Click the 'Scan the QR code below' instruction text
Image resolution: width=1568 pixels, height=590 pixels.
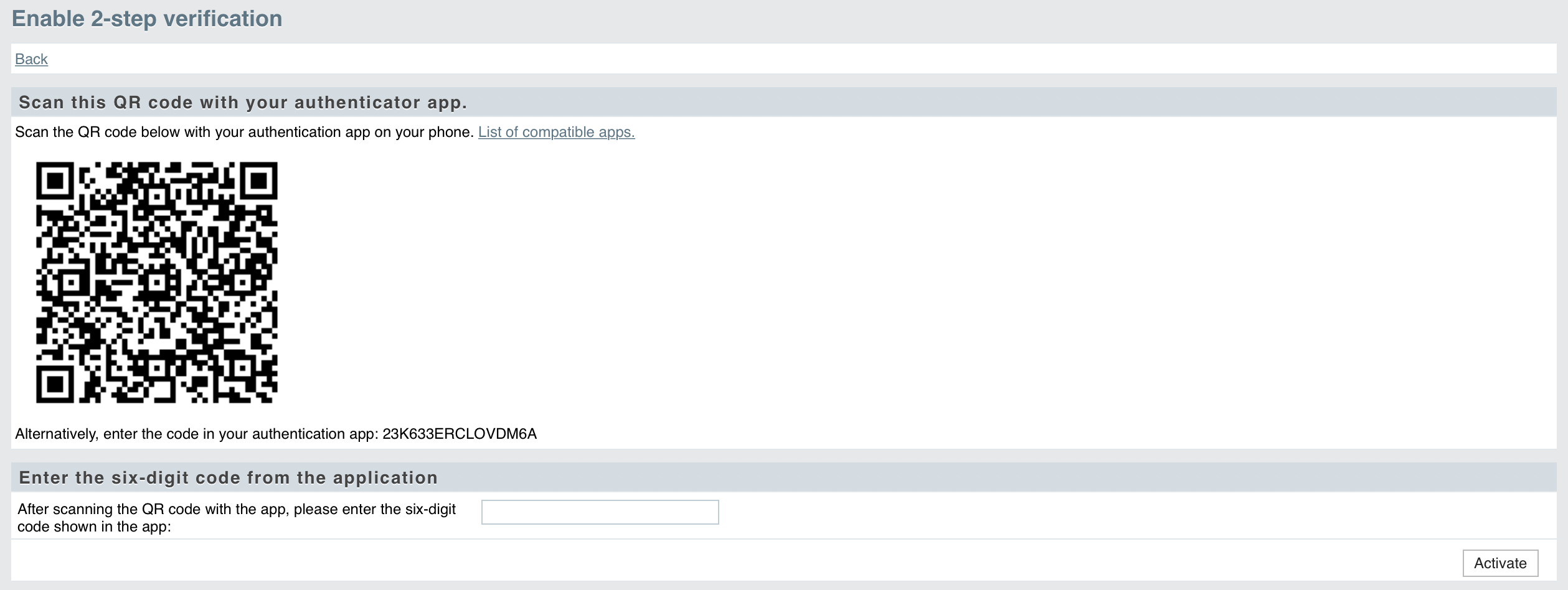click(x=245, y=132)
